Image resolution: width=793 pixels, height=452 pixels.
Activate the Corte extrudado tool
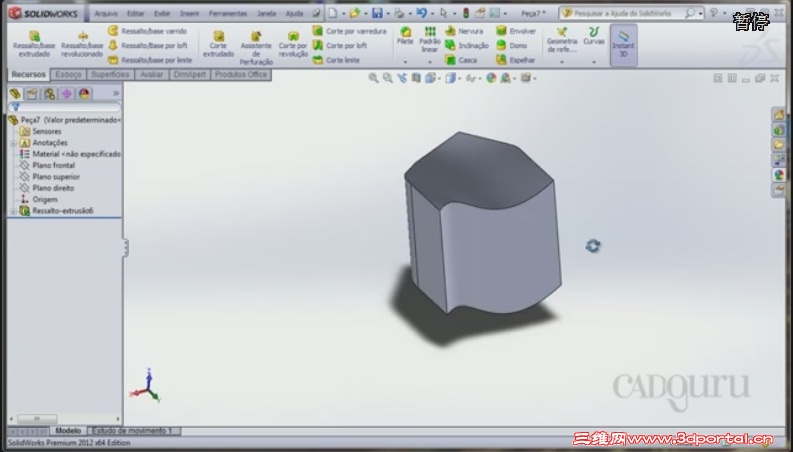(218, 44)
